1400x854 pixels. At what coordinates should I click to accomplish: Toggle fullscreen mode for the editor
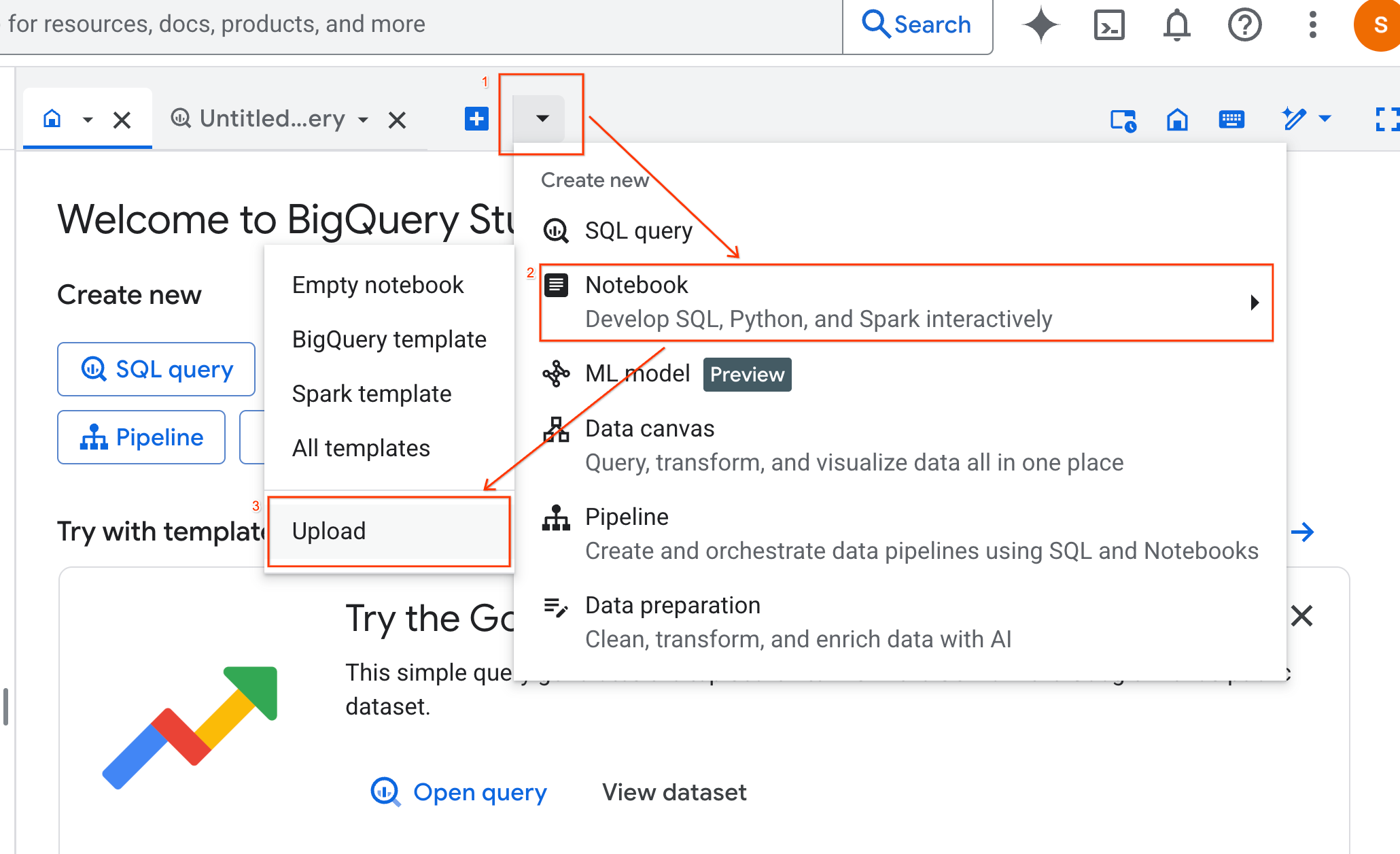[x=1387, y=119]
